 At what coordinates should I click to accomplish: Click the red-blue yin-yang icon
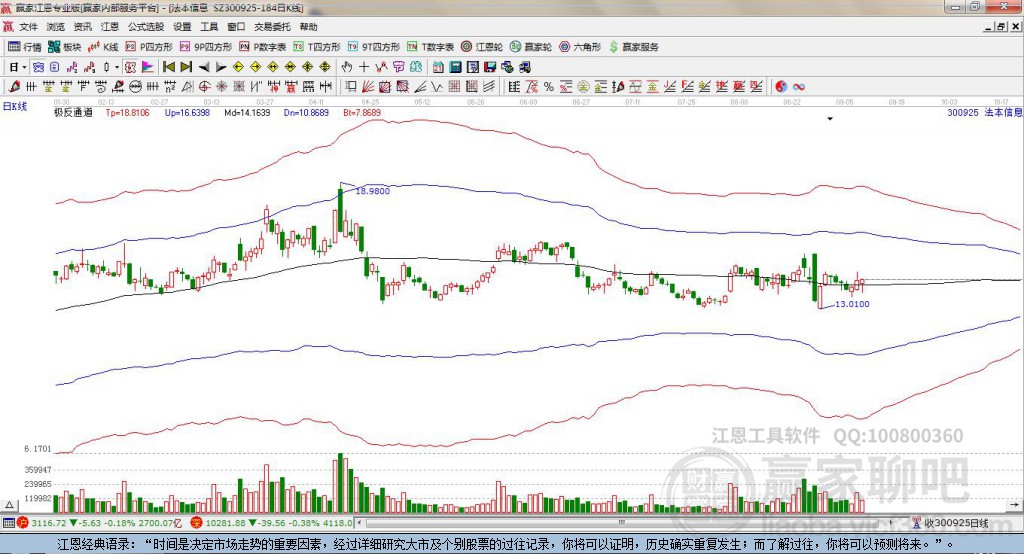pyautogui.click(x=781, y=86)
